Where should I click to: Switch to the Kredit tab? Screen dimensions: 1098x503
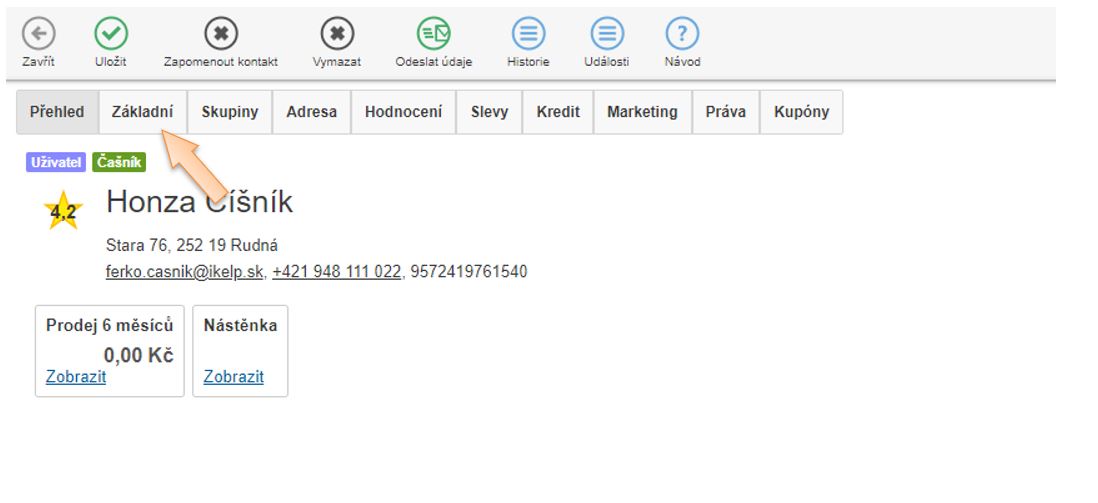point(557,112)
